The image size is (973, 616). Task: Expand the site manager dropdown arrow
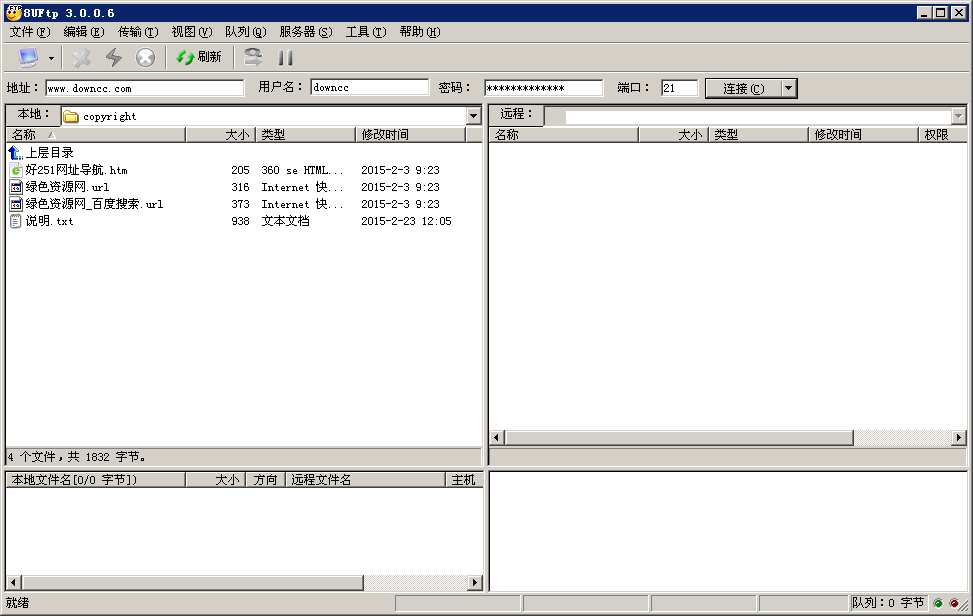[x=49, y=57]
